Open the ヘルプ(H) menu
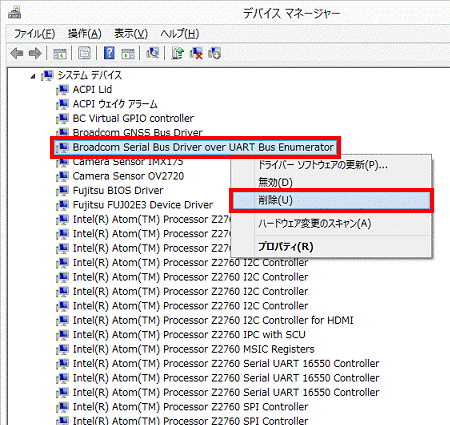 (180, 34)
